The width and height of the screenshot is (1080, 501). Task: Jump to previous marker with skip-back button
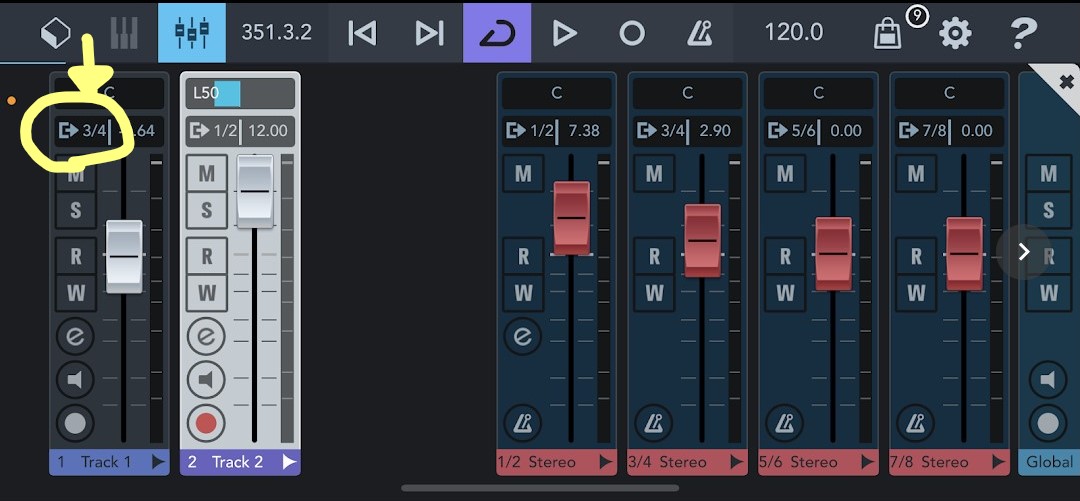362,32
